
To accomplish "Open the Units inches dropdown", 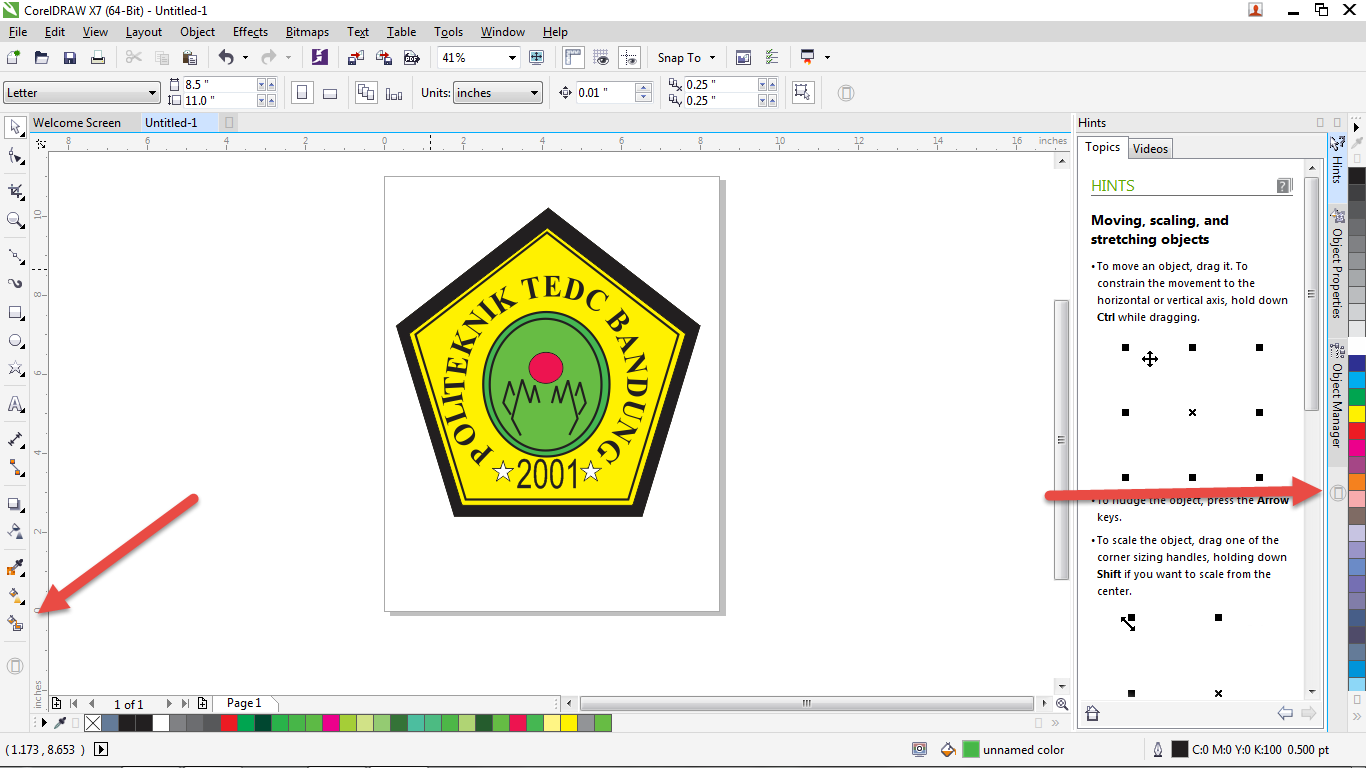I will pyautogui.click(x=535, y=93).
